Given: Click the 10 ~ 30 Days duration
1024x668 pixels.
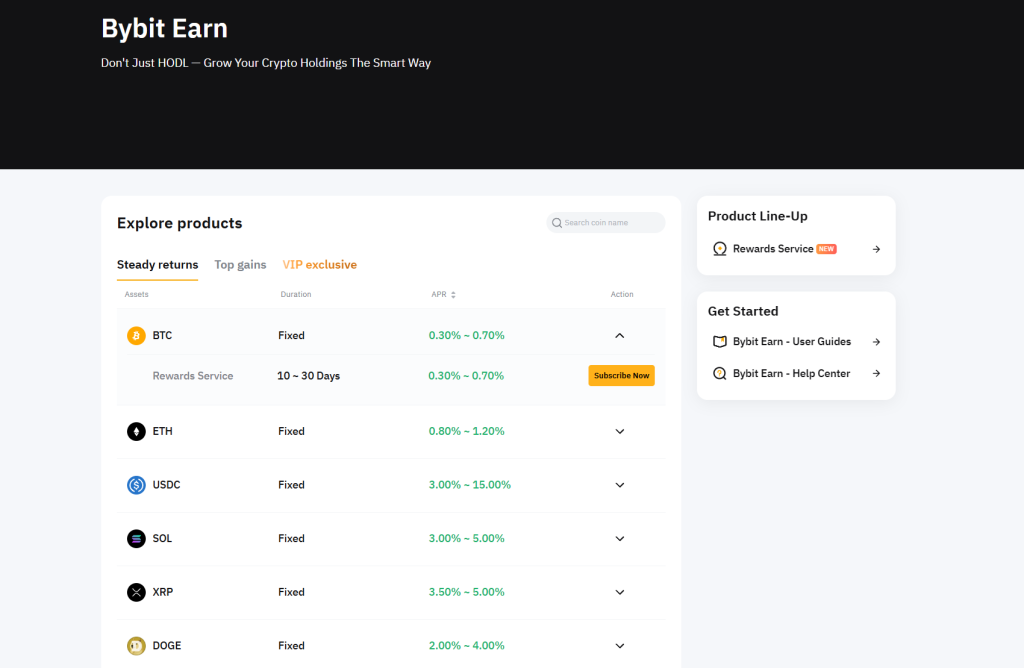Looking at the screenshot, I should pos(308,376).
